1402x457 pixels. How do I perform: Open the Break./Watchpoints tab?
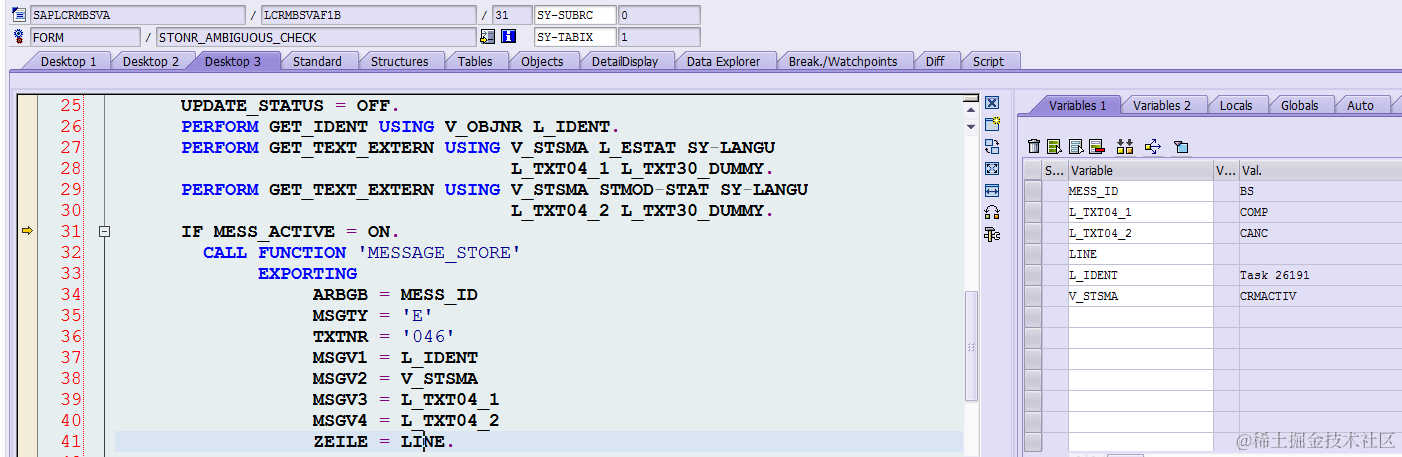click(843, 61)
